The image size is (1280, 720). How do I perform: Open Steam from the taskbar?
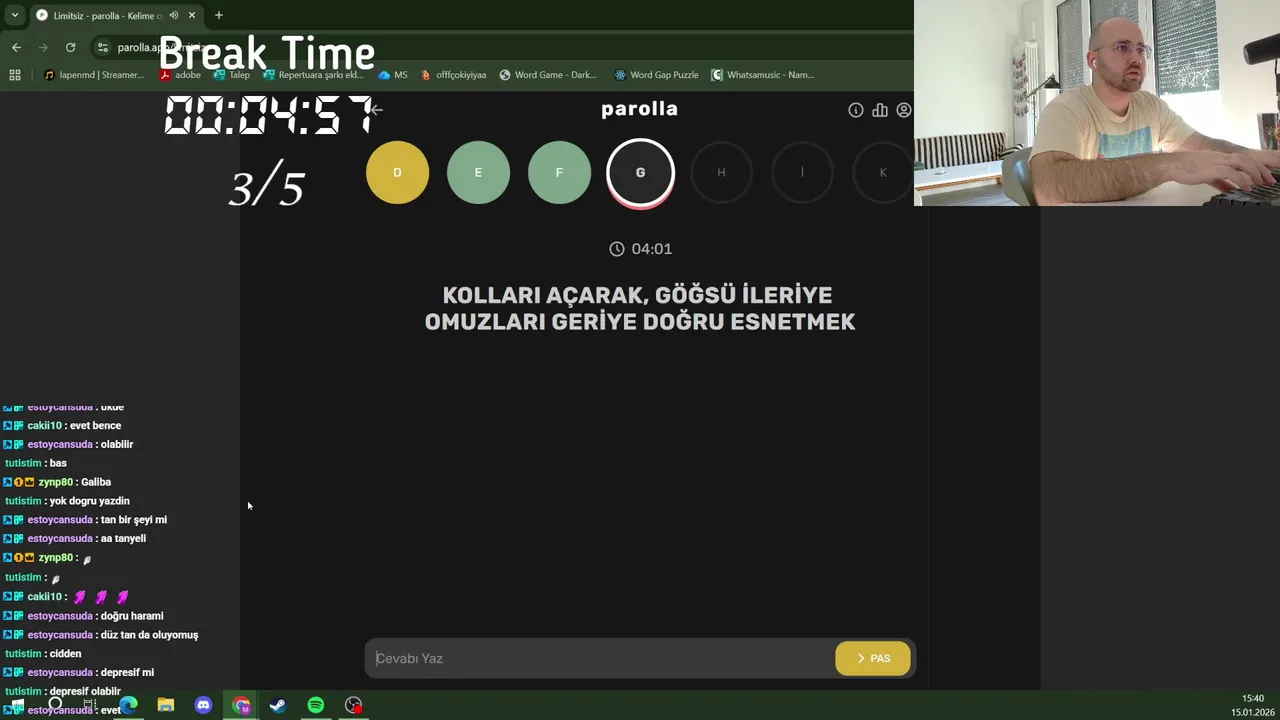pos(278,705)
